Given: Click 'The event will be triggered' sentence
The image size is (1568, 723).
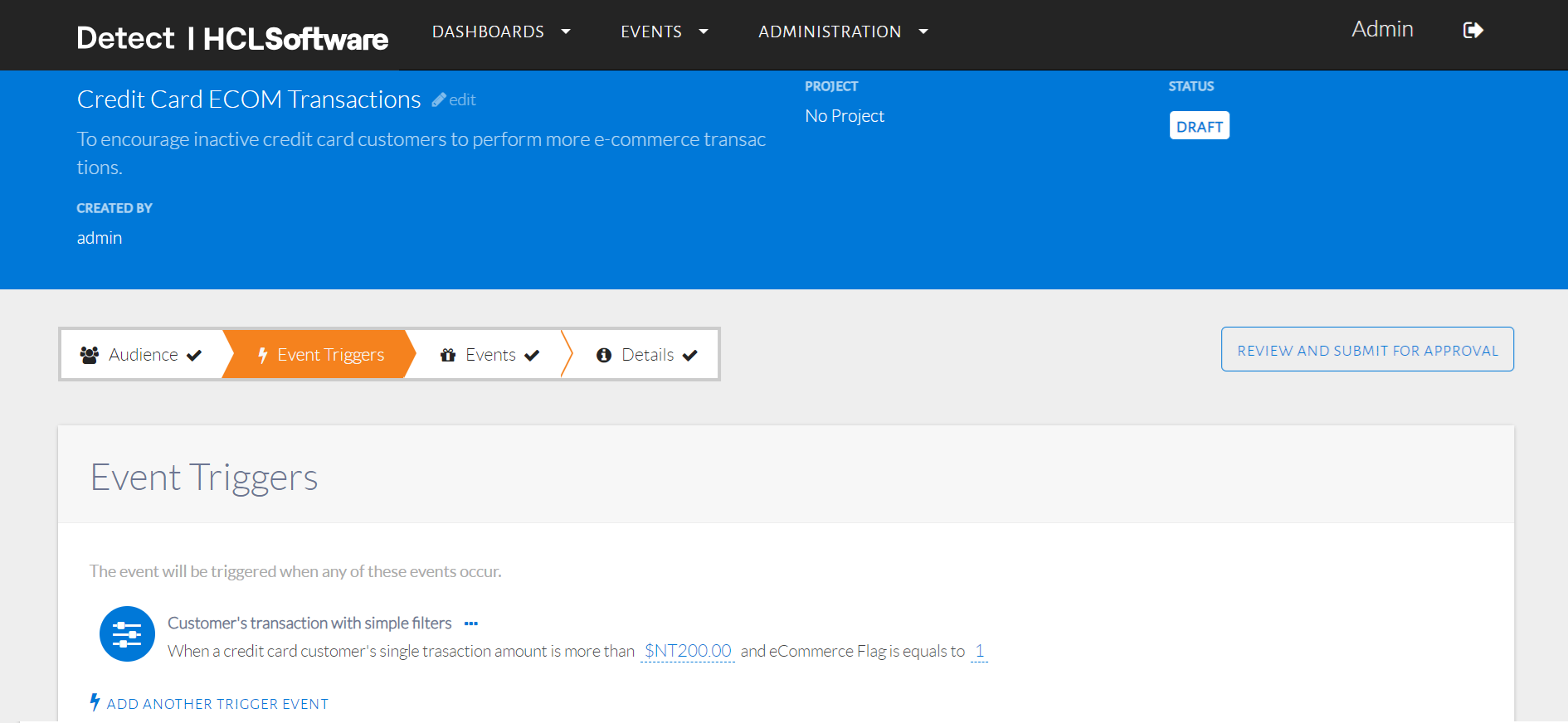Looking at the screenshot, I should (295, 571).
